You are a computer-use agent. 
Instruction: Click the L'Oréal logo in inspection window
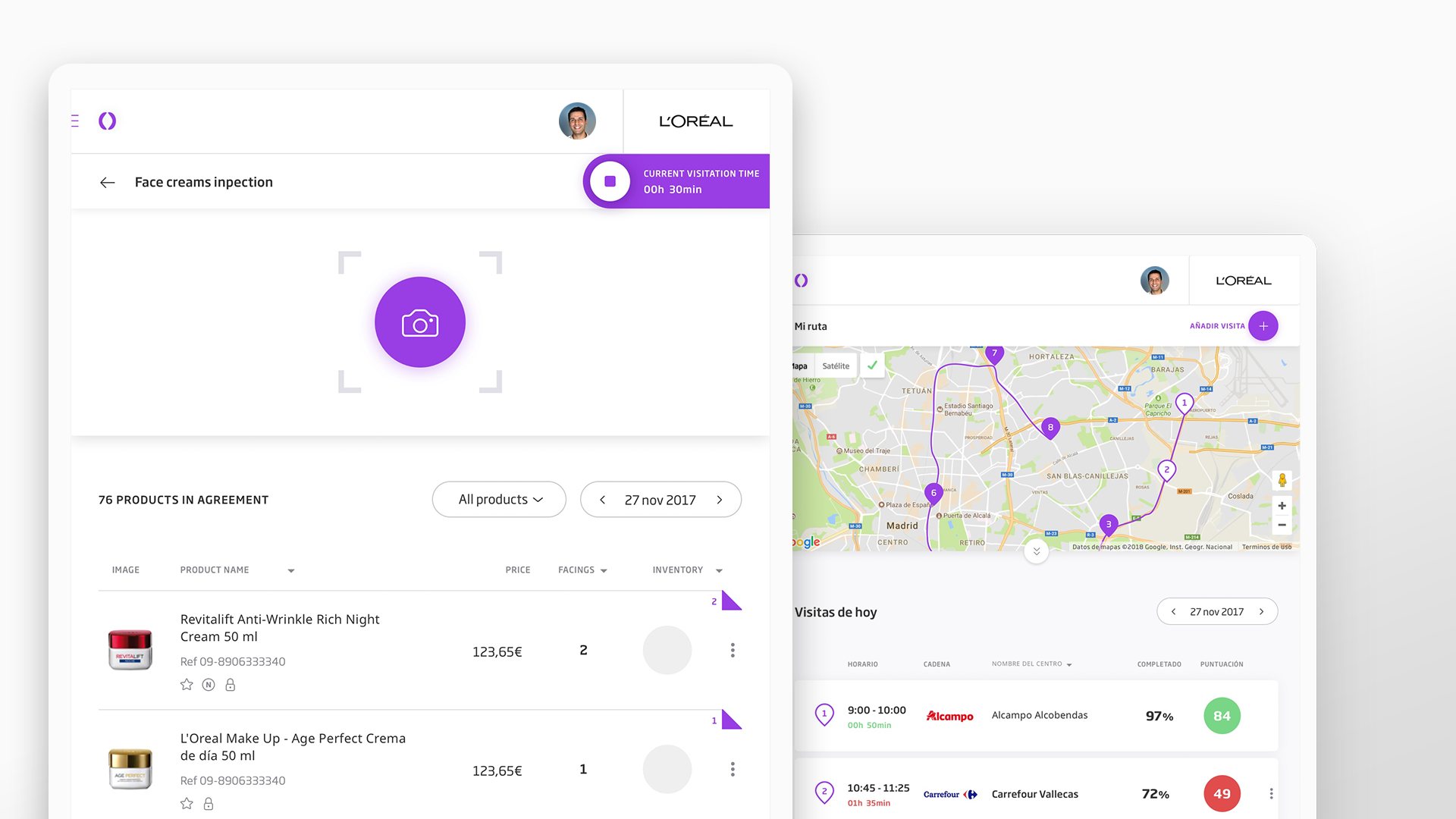click(x=695, y=121)
